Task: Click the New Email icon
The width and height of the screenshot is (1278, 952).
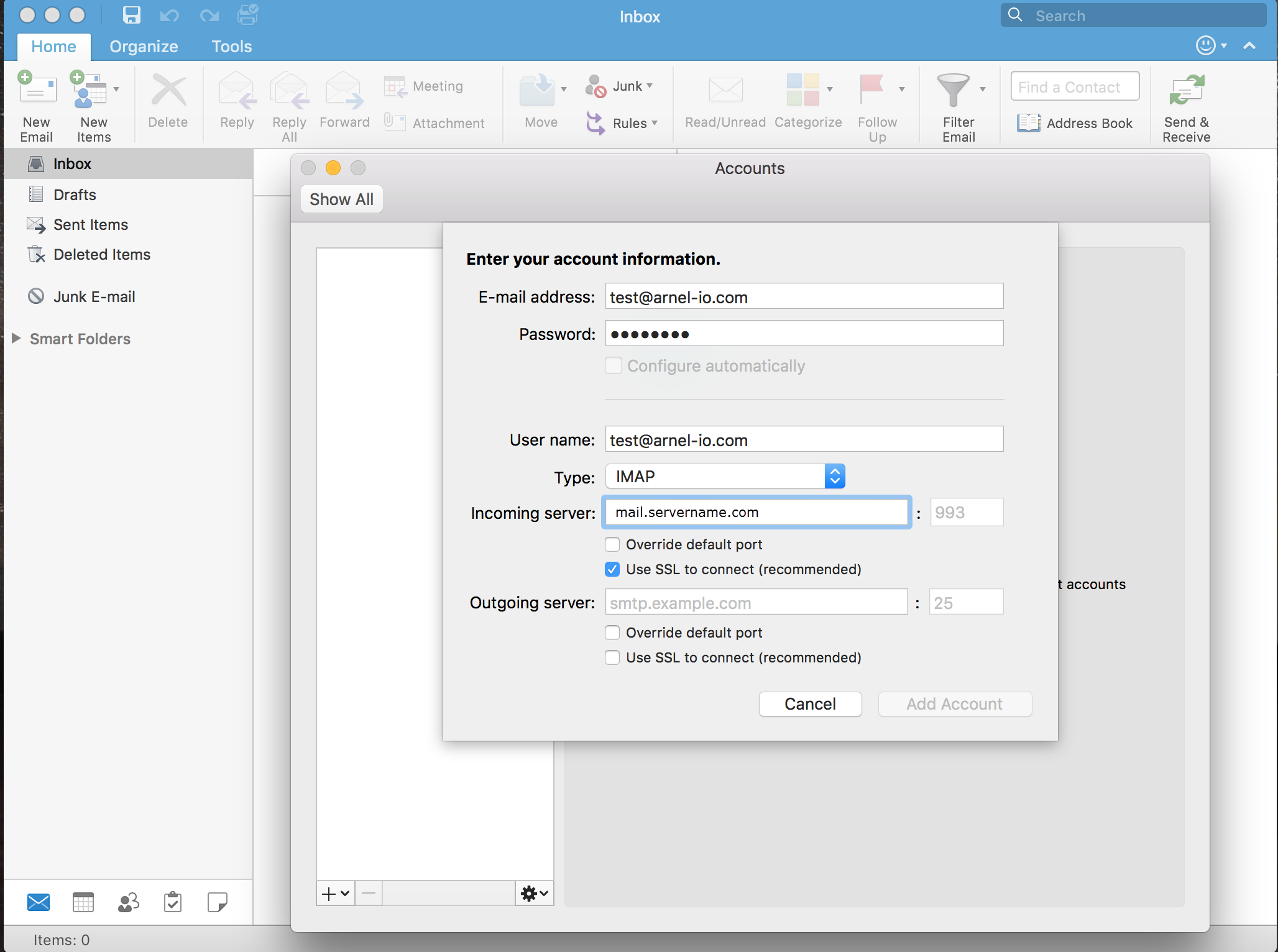Action: coord(37,91)
